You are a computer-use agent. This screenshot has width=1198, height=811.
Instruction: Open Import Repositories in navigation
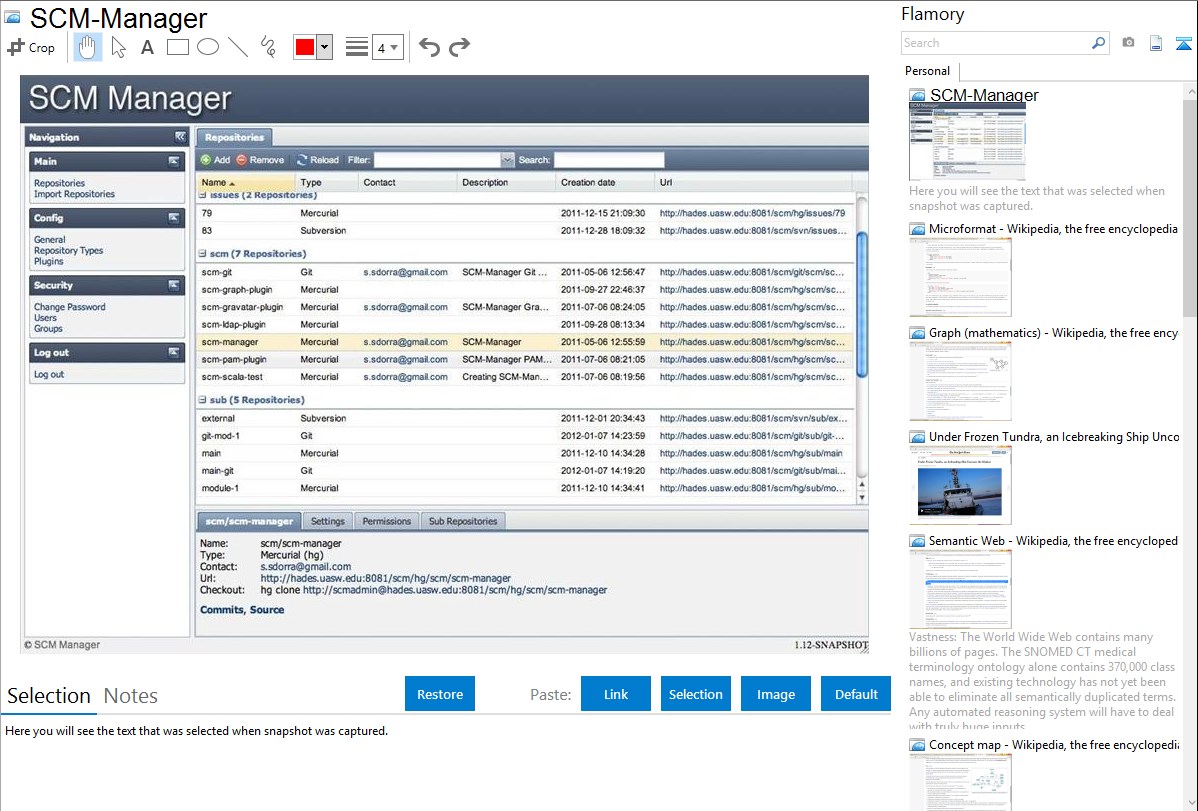pyautogui.click(x=74, y=194)
